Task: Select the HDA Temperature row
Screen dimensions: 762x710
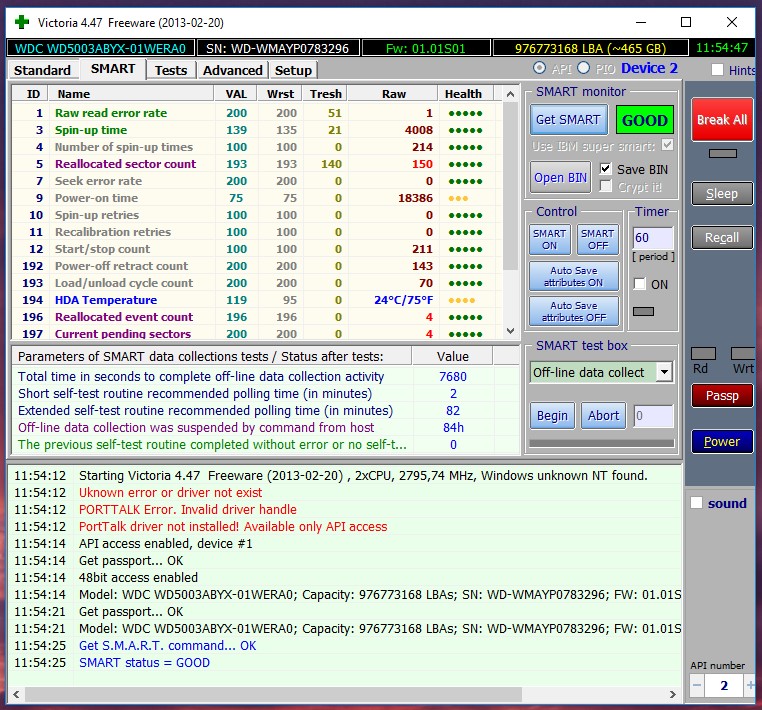Action: [x=257, y=300]
